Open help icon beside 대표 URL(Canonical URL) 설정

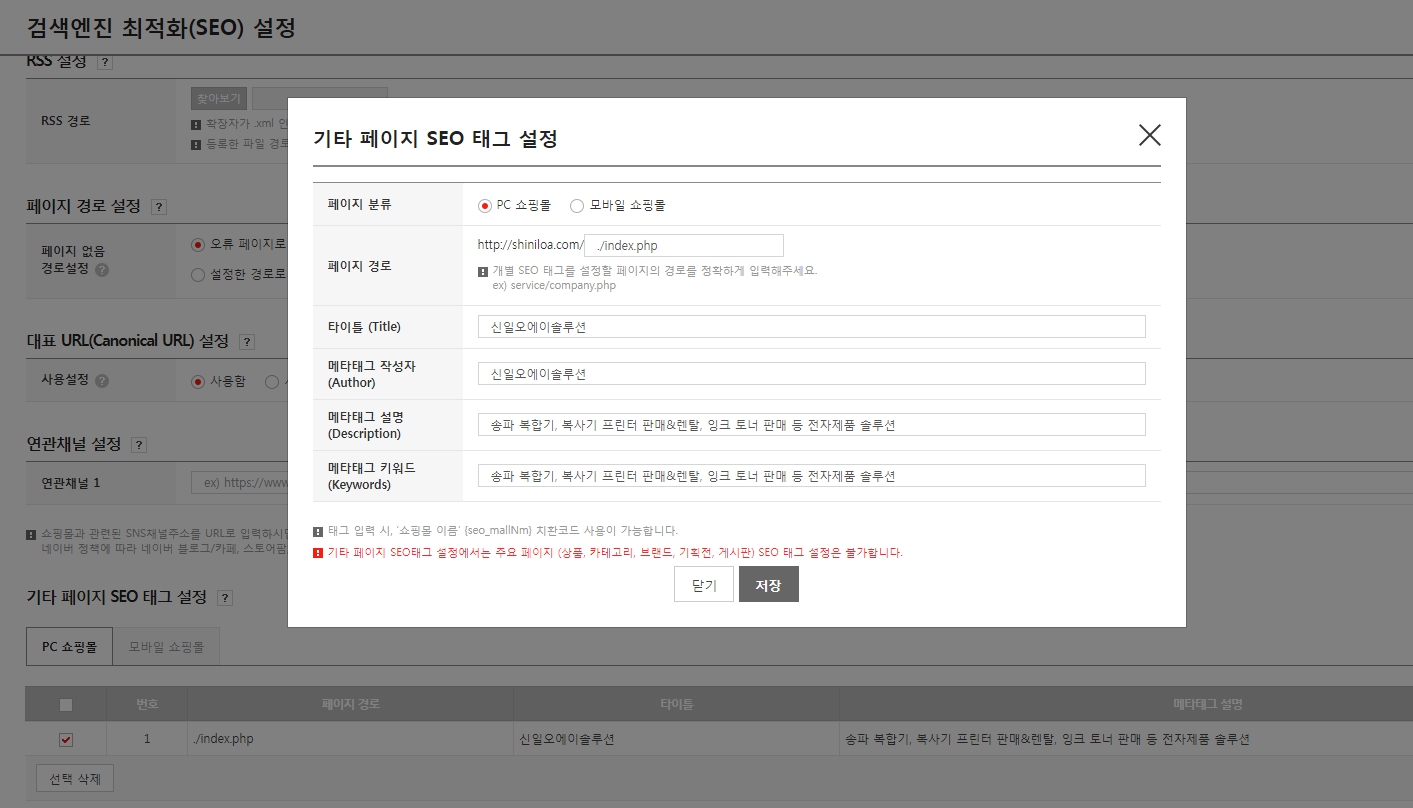point(247,342)
